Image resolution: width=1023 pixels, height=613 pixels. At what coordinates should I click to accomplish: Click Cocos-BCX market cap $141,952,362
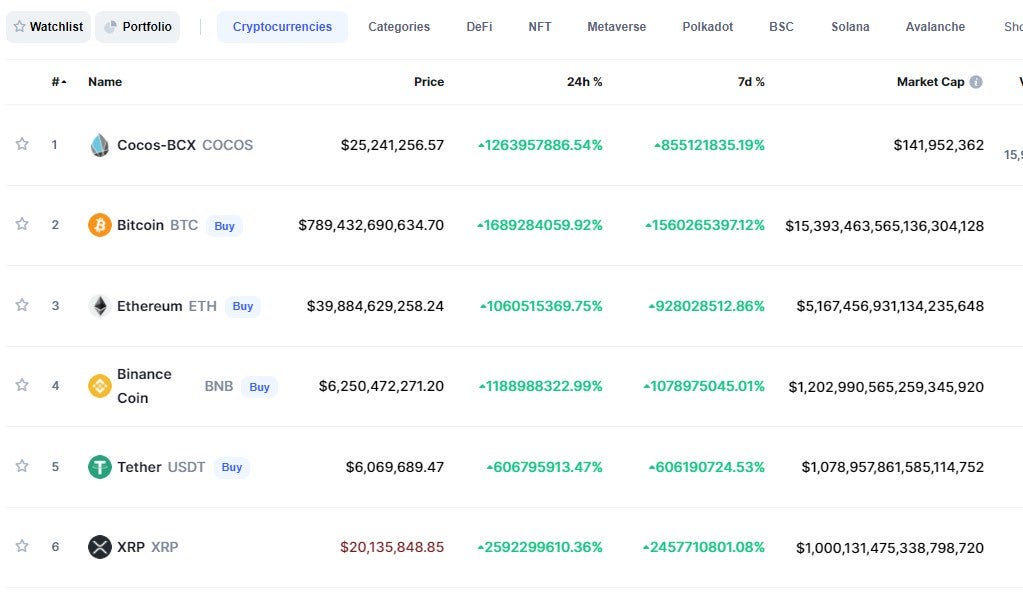pos(939,145)
